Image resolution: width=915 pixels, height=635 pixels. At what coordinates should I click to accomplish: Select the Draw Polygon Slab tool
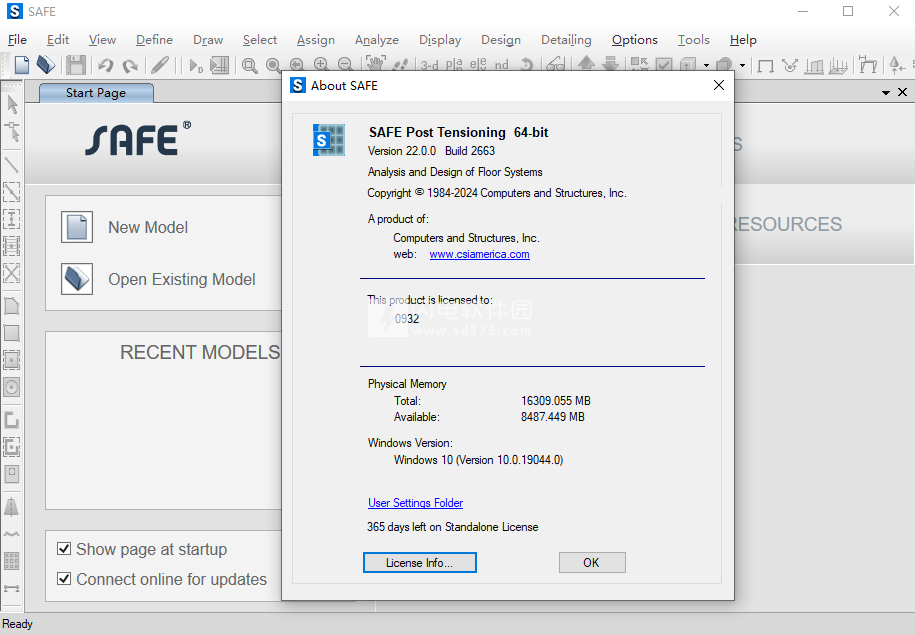(12, 305)
